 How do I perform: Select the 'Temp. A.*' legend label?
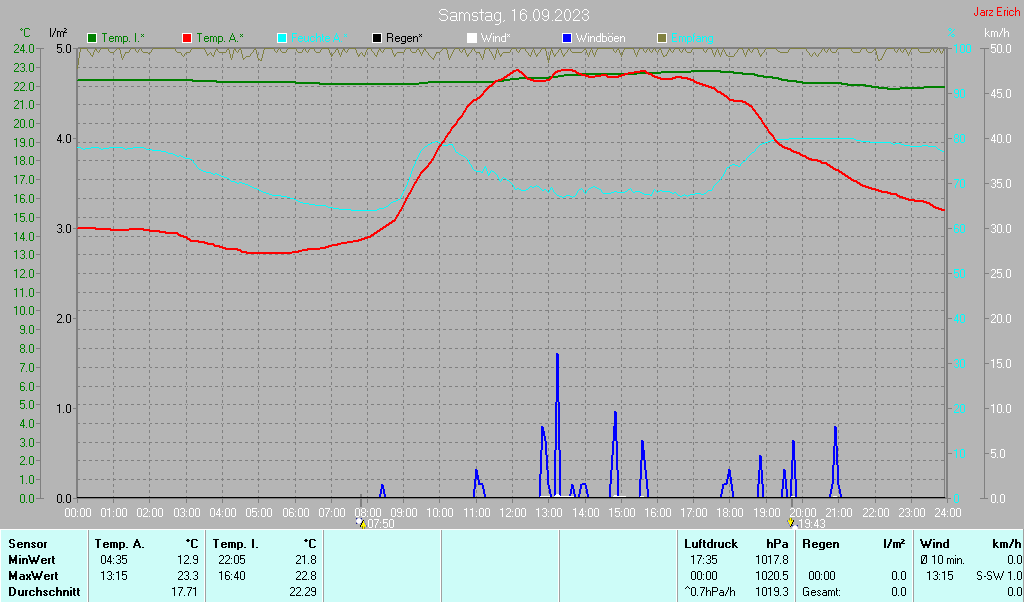tap(220, 39)
